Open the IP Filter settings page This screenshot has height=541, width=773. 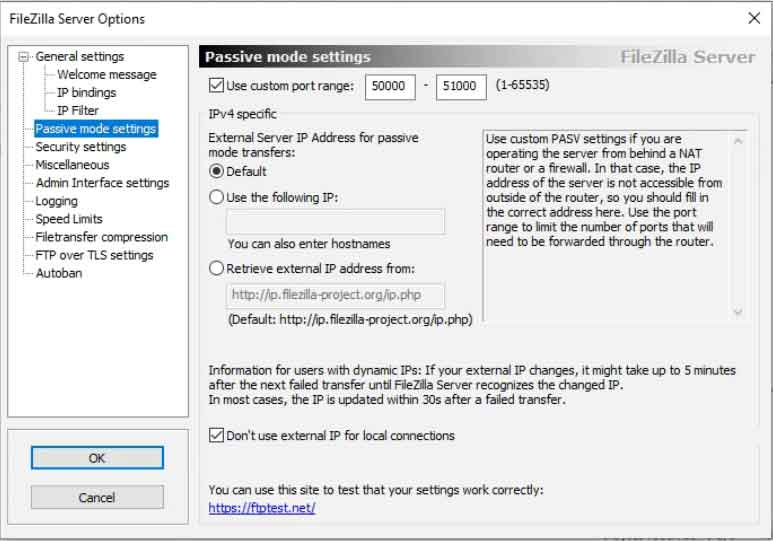pos(77,110)
